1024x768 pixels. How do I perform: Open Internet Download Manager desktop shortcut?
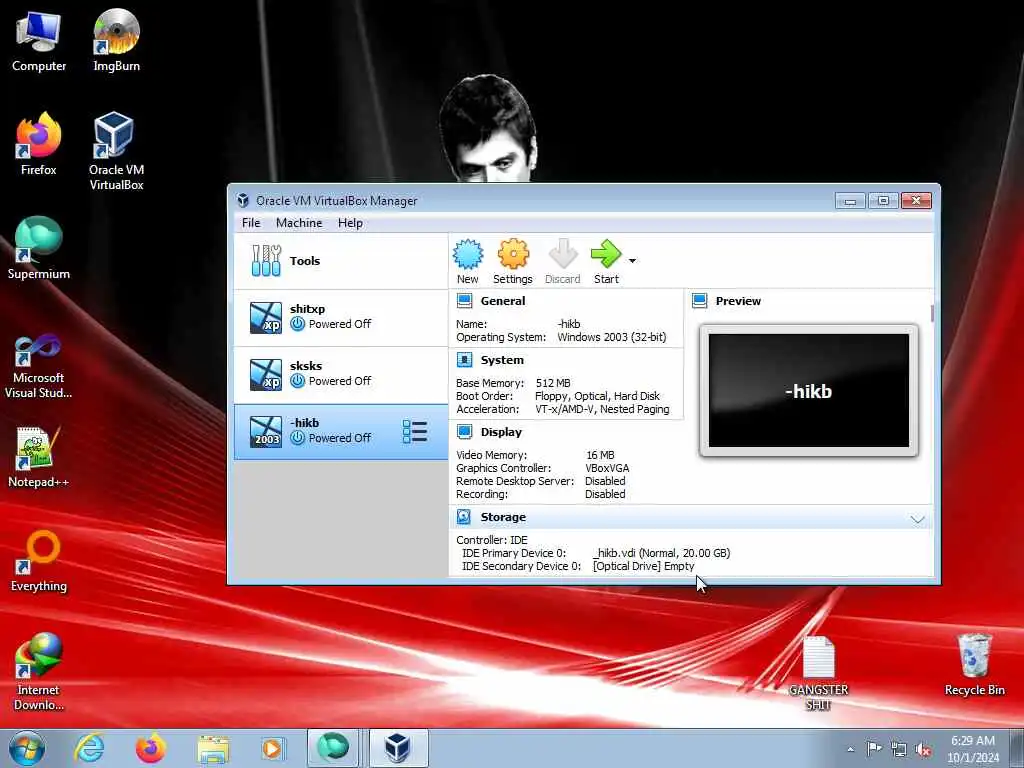point(39,671)
